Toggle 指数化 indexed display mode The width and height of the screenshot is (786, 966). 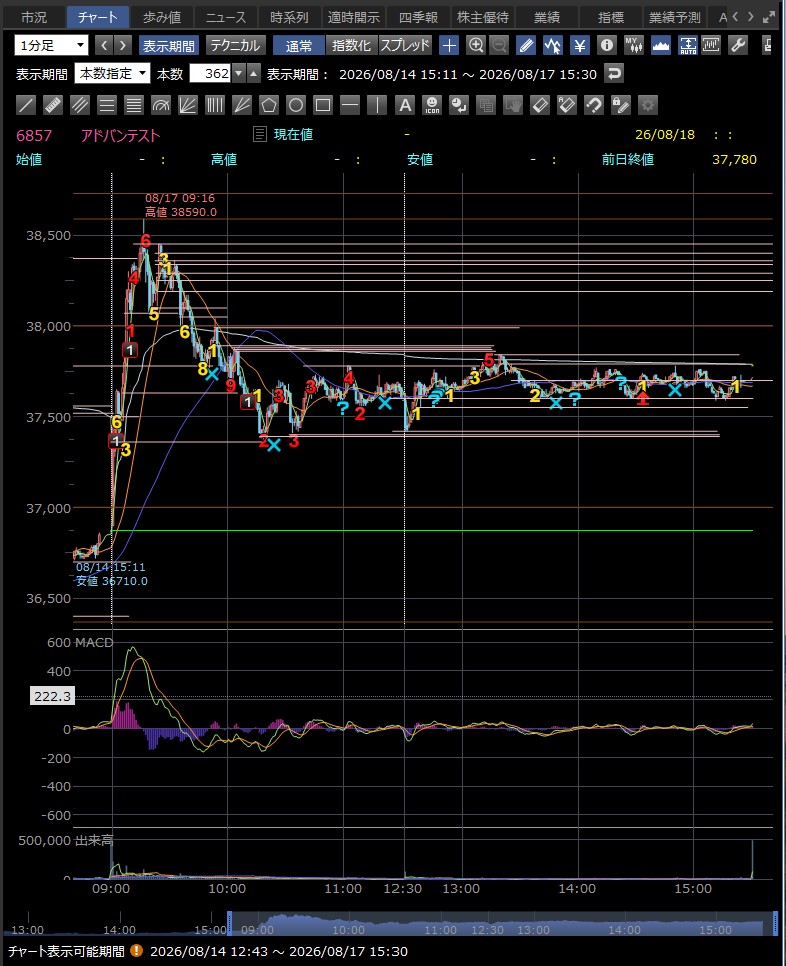(x=351, y=46)
